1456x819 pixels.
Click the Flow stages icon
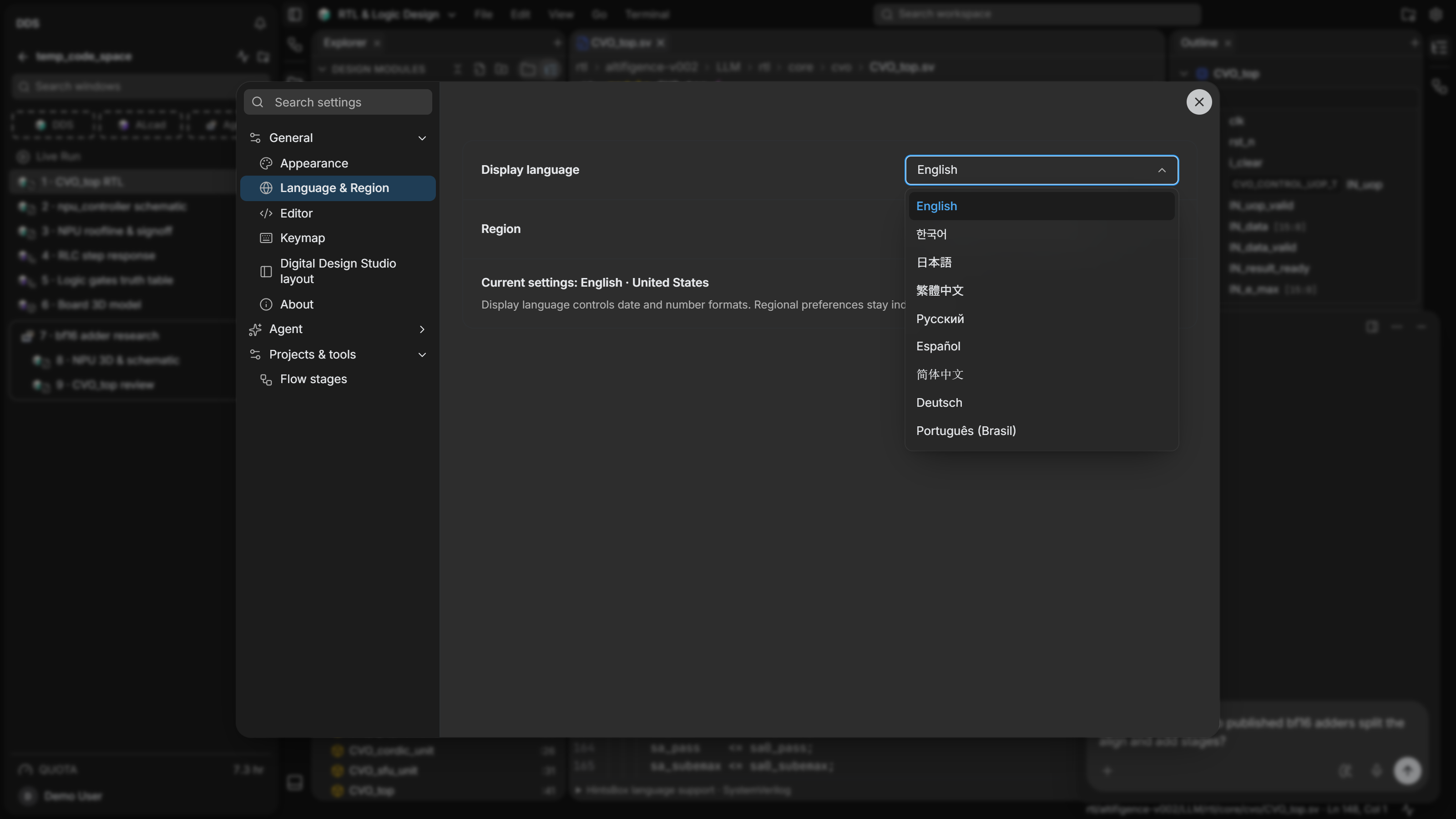pos(266,379)
